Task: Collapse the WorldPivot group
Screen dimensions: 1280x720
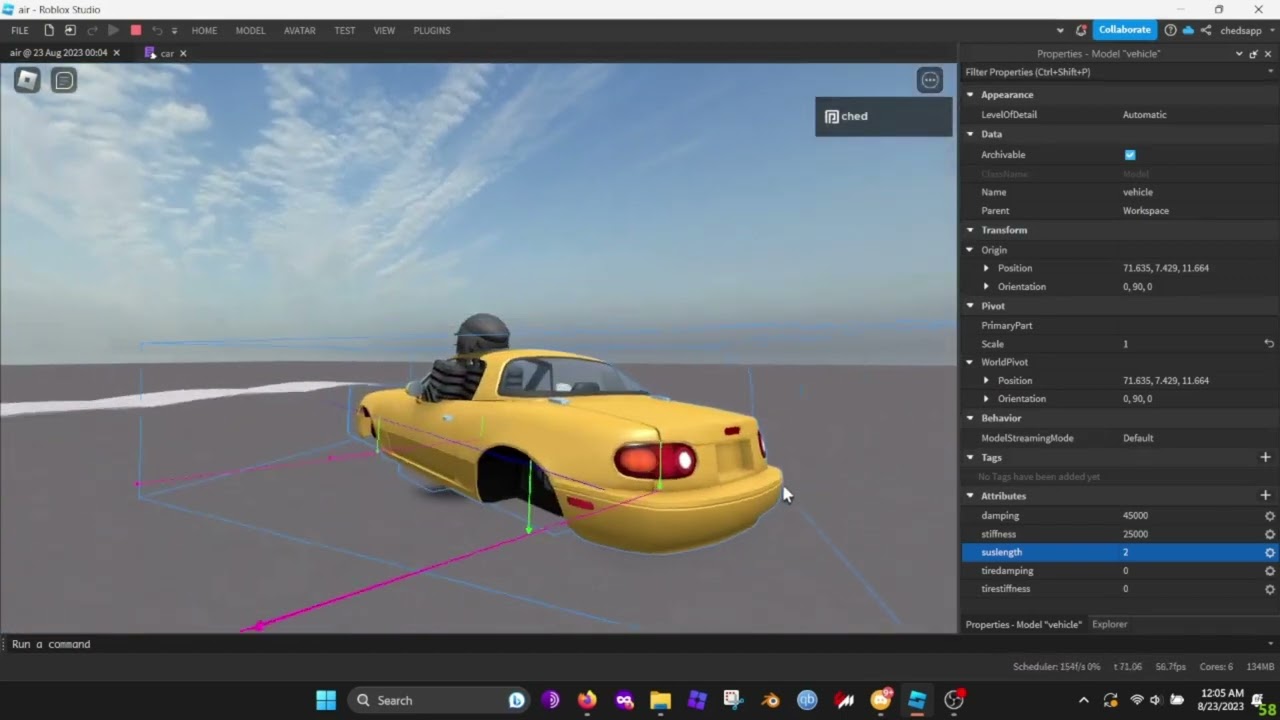Action: [970, 362]
